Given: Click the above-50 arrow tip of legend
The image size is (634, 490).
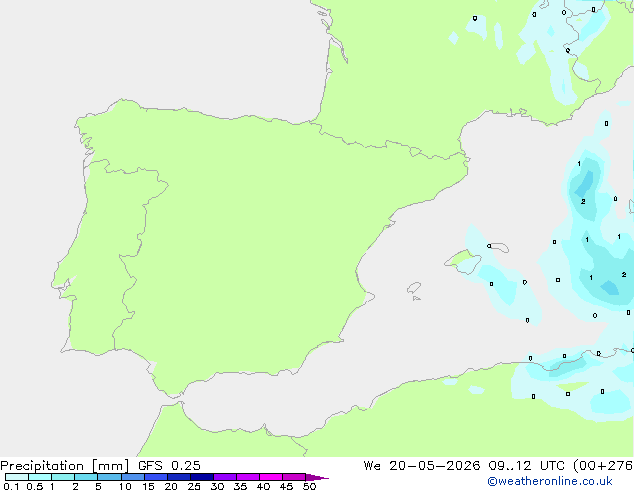Looking at the screenshot, I should coord(317,477).
